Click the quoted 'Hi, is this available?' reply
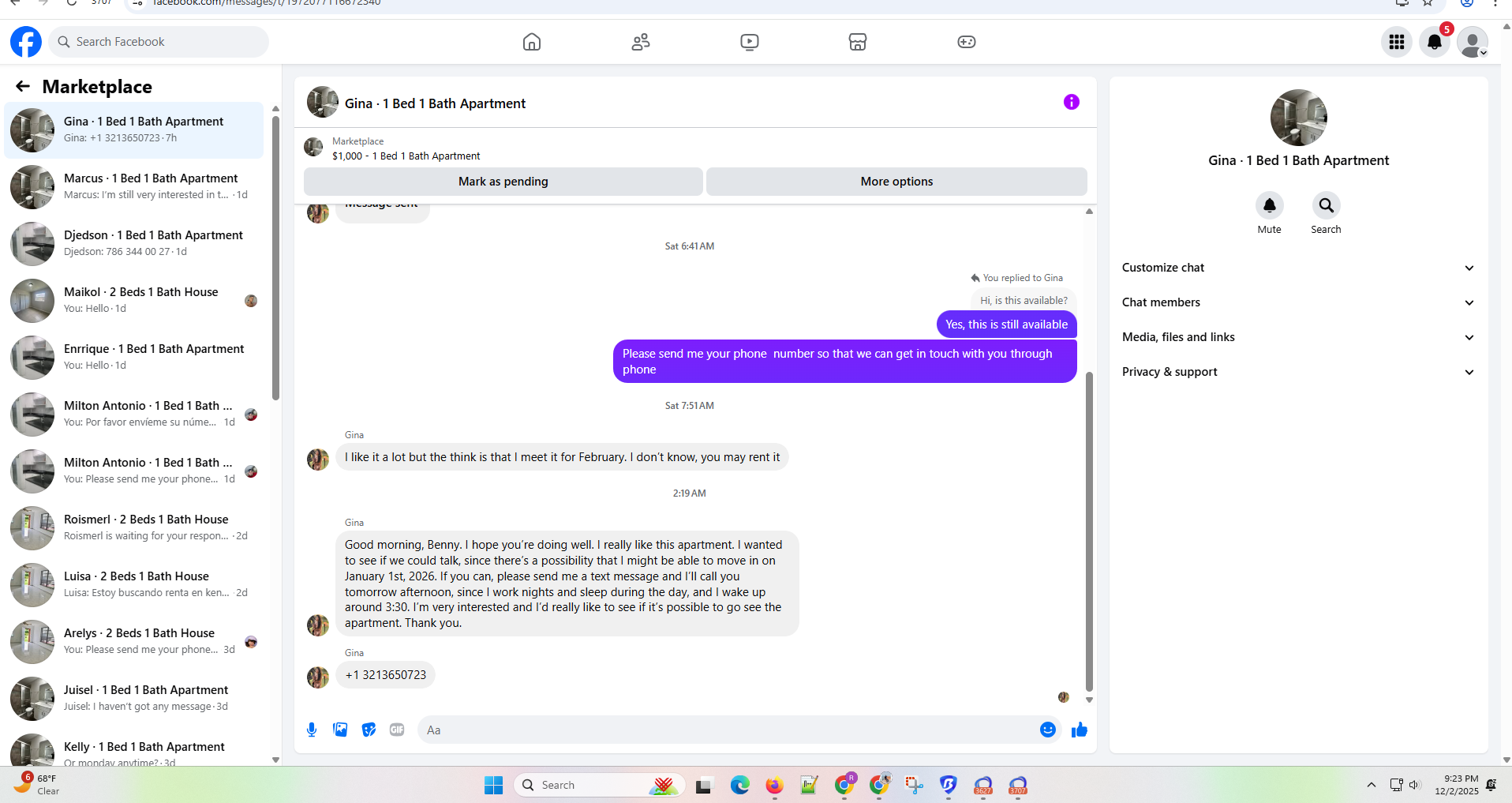The image size is (1512, 803). click(x=1024, y=301)
